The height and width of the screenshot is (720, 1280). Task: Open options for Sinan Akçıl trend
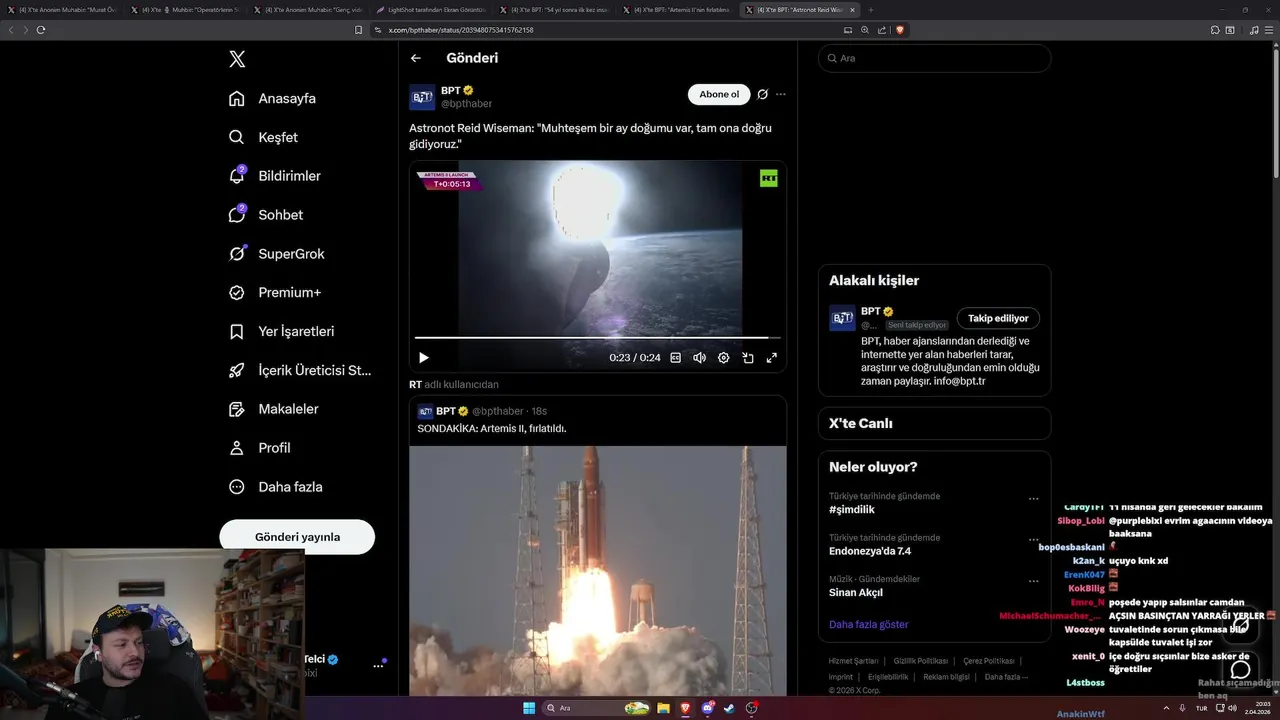(1034, 581)
